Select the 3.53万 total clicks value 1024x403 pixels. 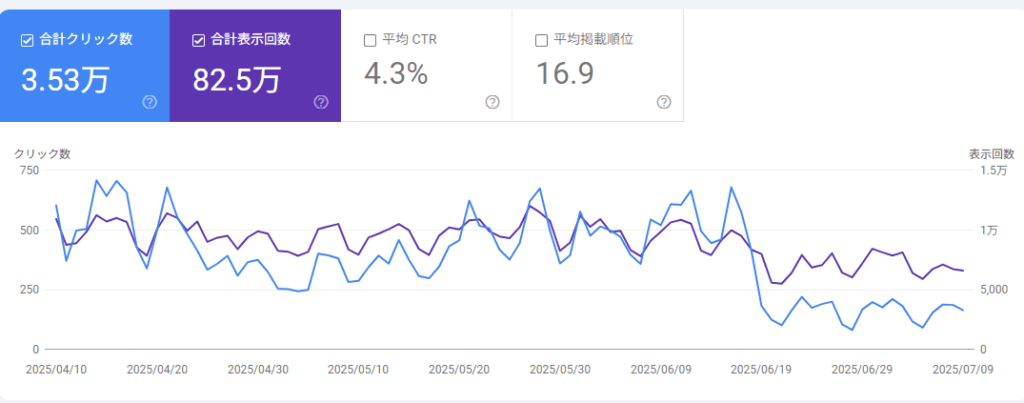click(65, 78)
